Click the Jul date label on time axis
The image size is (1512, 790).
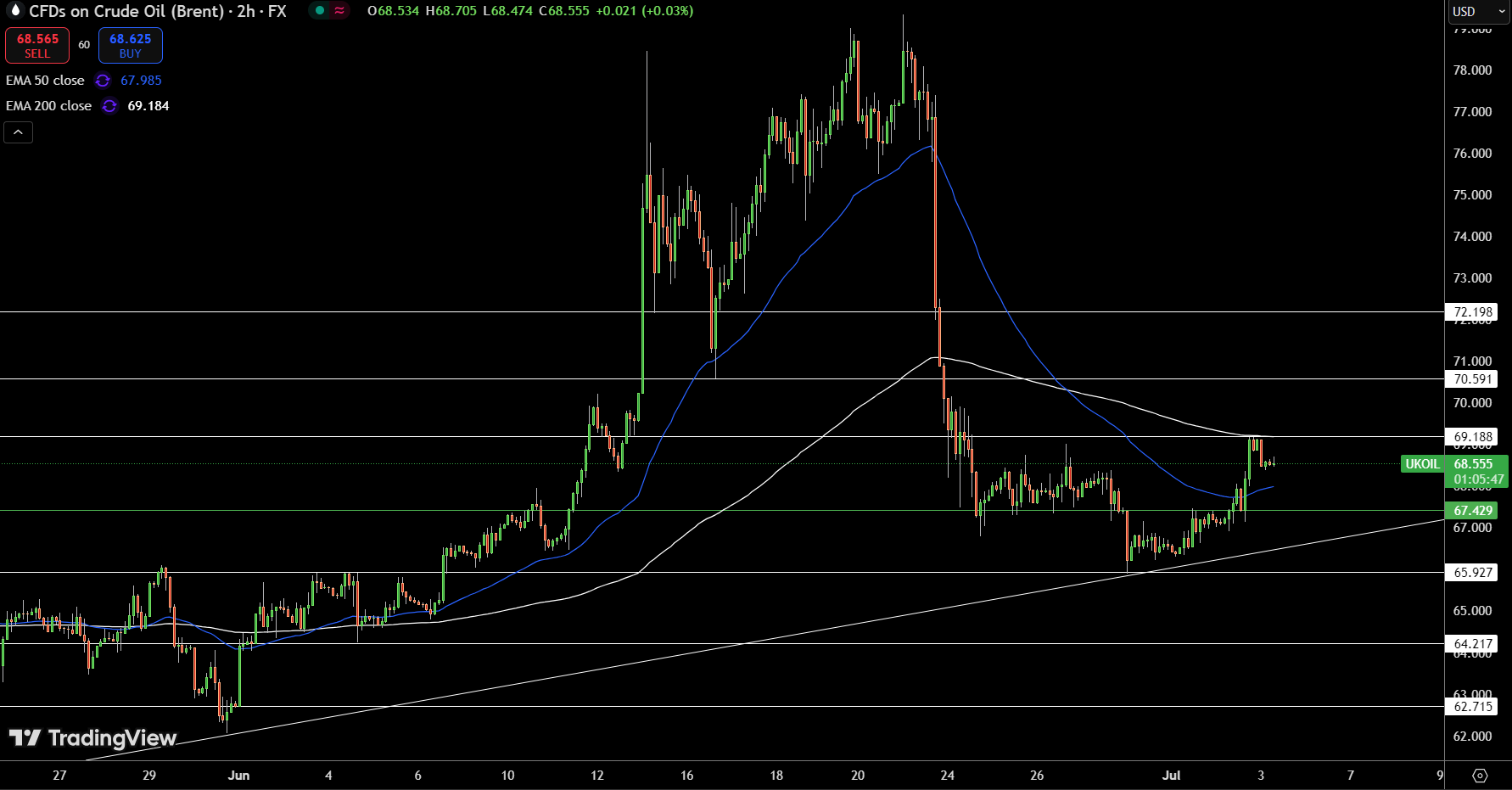click(x=1171, y=776)
